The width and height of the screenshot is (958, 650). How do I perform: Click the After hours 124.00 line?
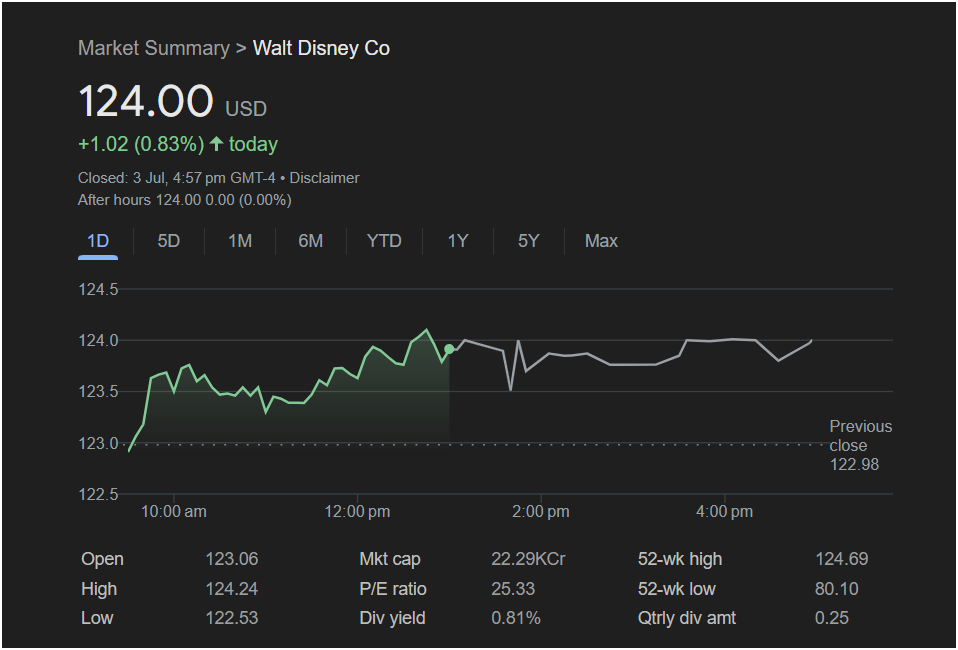185,200
